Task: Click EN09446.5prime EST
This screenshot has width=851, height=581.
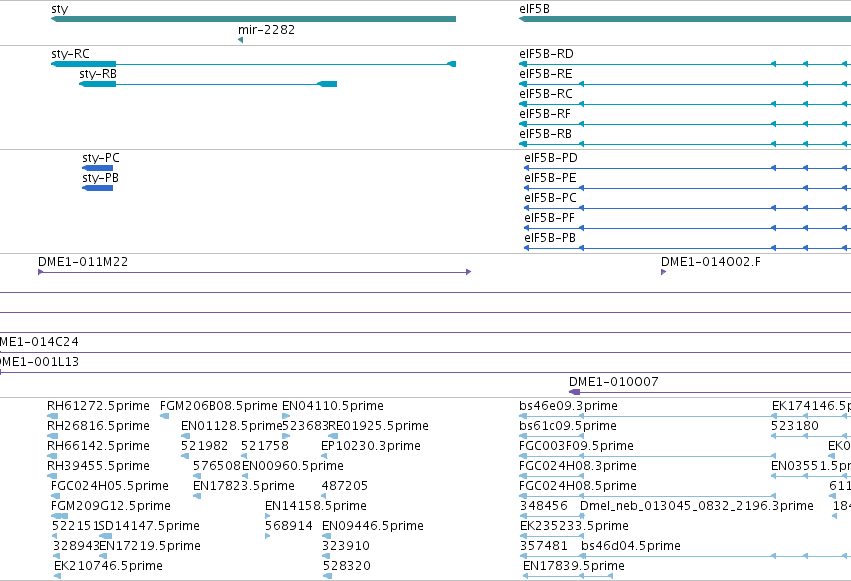Action: click(326, 537)
